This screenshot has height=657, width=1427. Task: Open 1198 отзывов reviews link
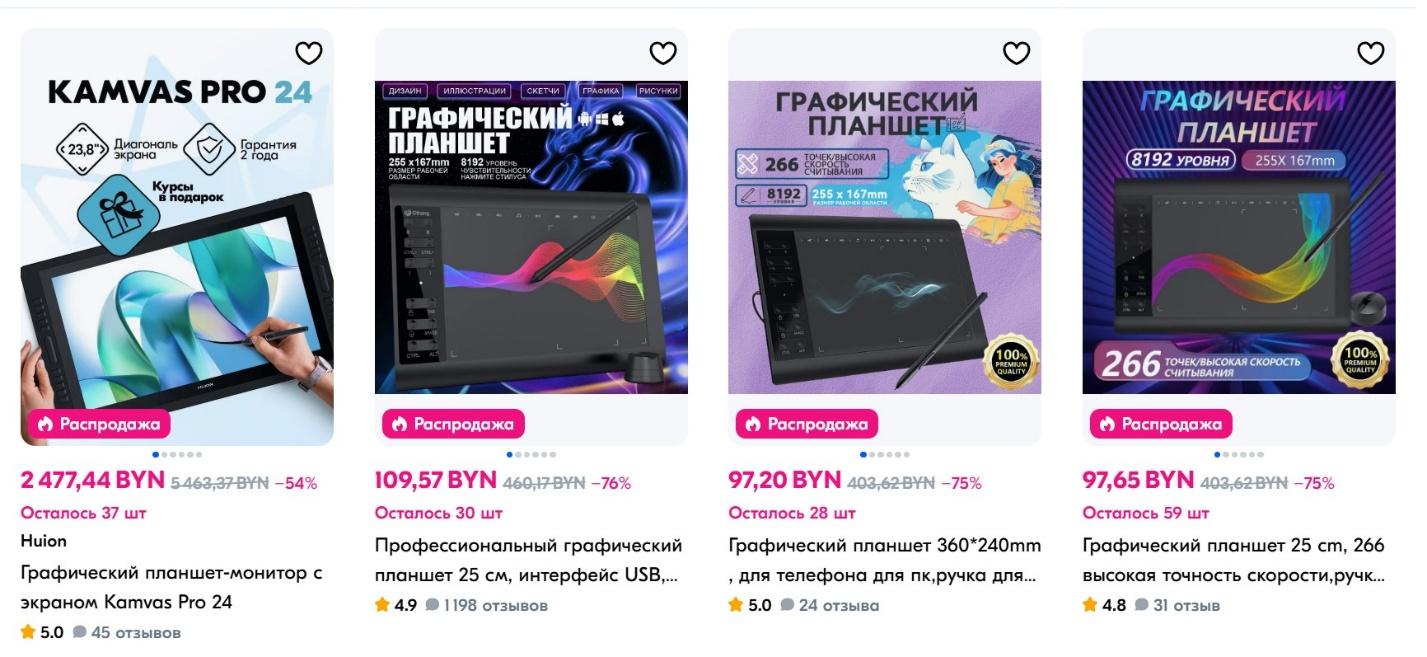click(487, 605)
